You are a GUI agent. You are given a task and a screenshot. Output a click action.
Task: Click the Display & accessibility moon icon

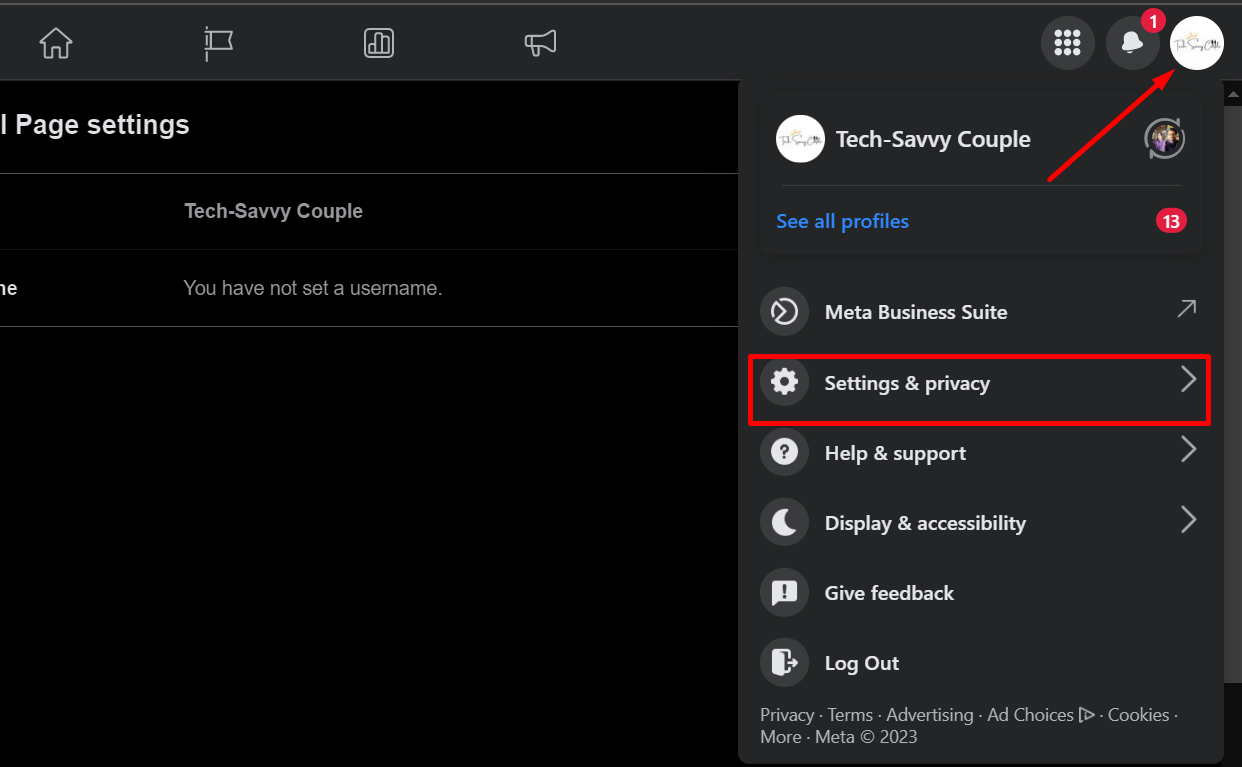(784, 522)
